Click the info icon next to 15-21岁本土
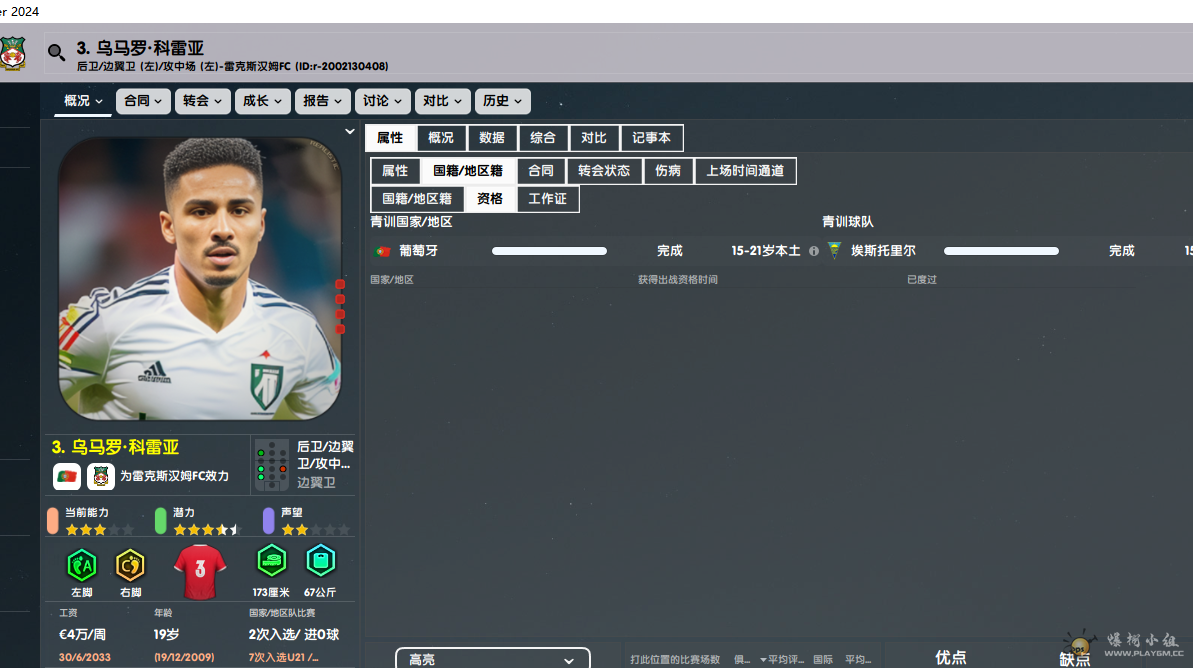 pyautogui.click(x=813, y=252)
